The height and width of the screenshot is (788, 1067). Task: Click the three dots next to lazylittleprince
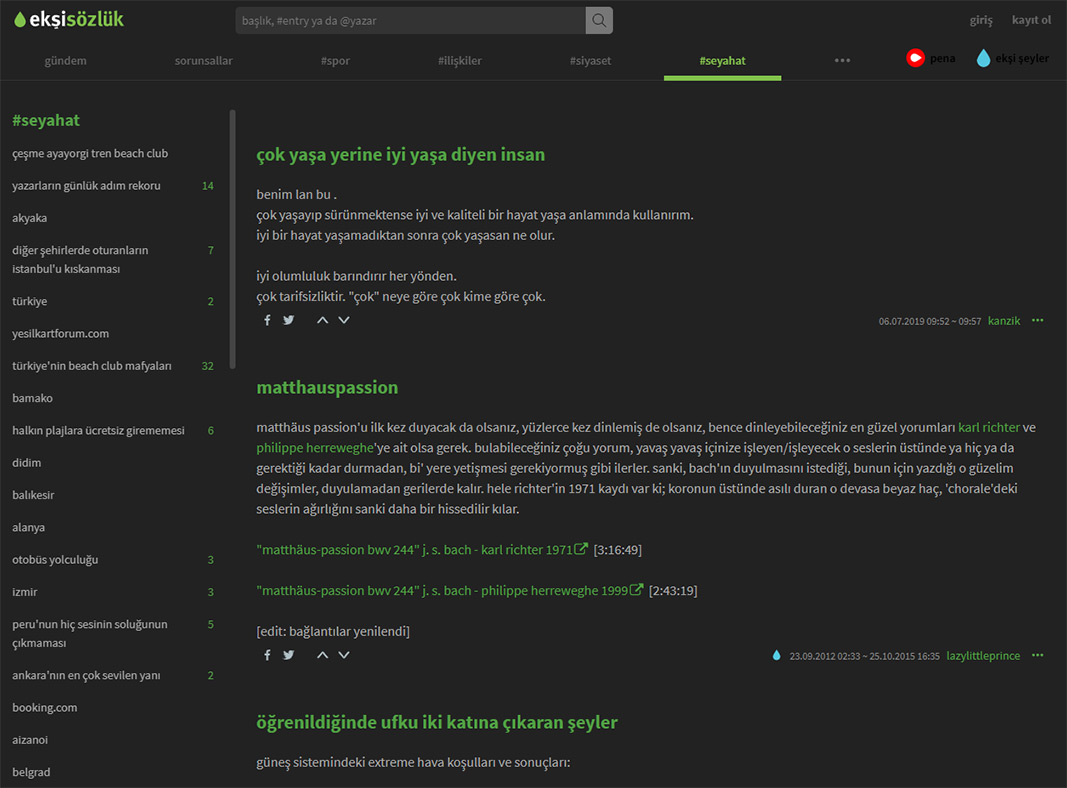[x=1037, y=655]
